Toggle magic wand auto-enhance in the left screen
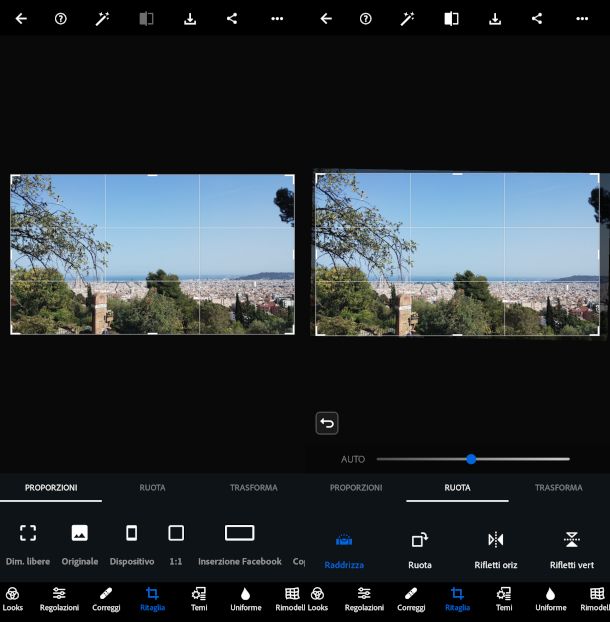 click(103, 19)
